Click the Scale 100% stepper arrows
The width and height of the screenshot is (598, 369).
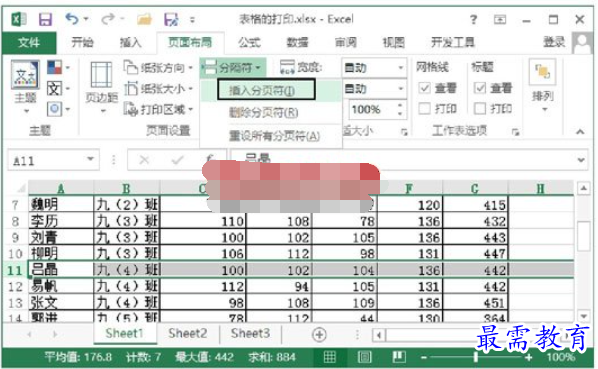(400, 109)
